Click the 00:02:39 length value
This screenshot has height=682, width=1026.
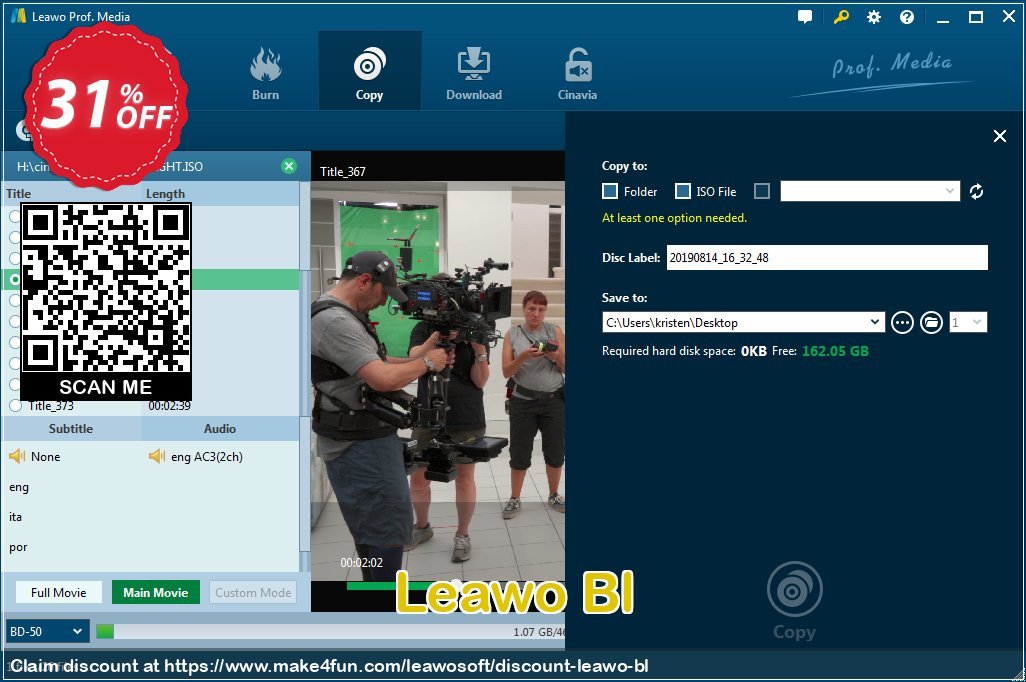(x=169, y=406)
